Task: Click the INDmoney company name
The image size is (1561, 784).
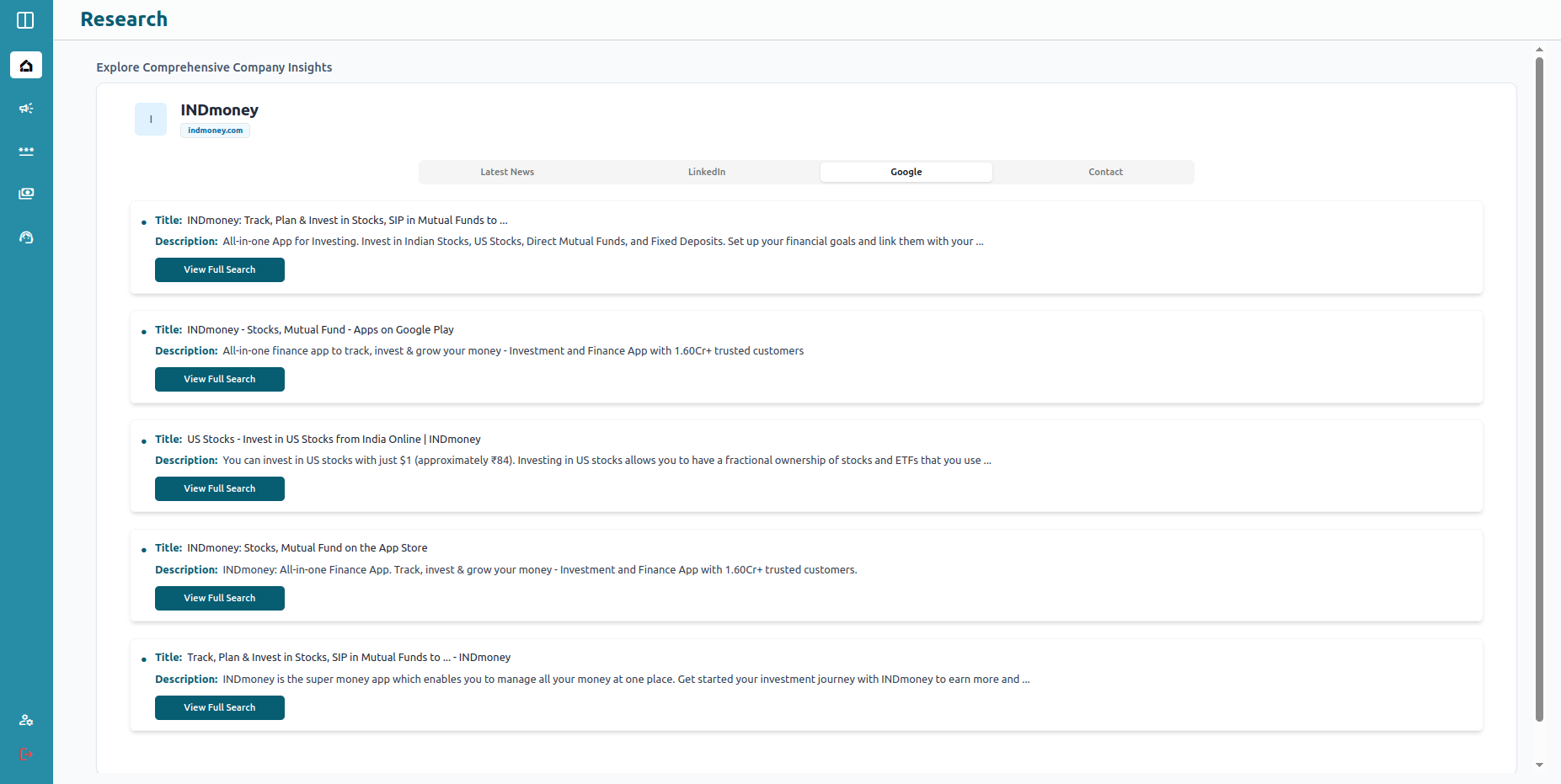Action: point(219,110)
